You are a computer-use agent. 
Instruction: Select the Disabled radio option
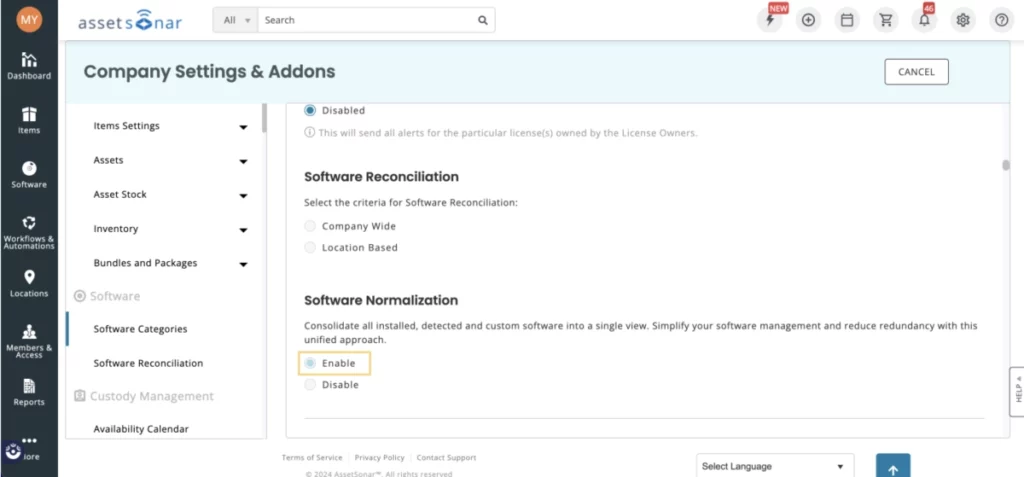pyautogui.click(x=310, y=110)
